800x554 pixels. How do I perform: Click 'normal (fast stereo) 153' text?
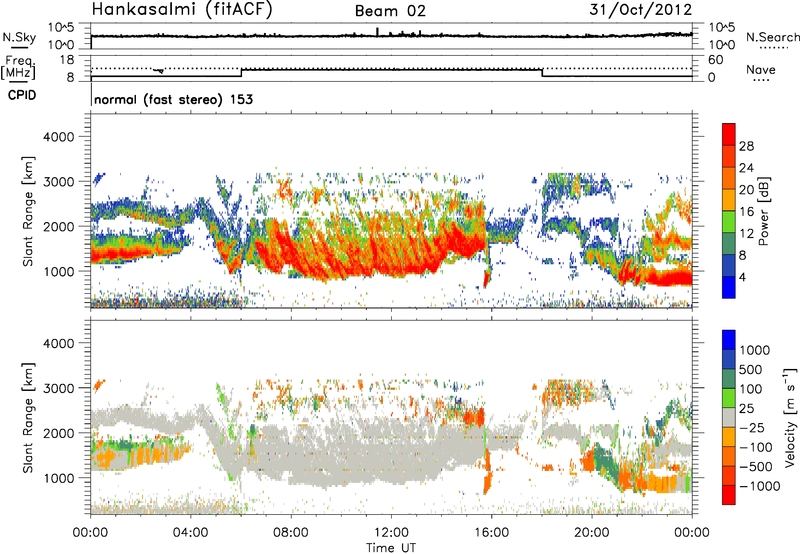[173, 99]
